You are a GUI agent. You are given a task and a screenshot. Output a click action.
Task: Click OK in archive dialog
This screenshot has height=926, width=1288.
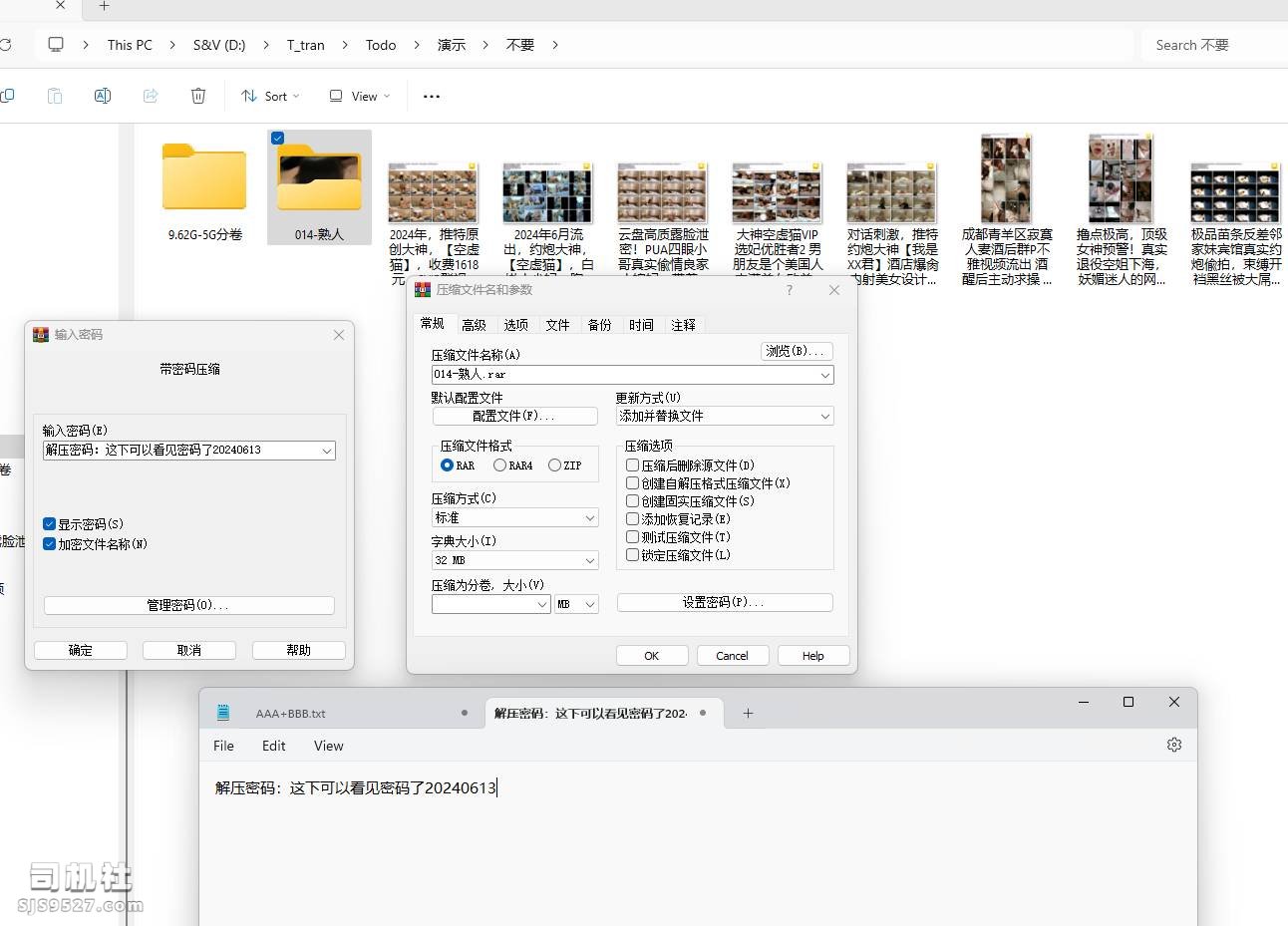pos(652,656)
